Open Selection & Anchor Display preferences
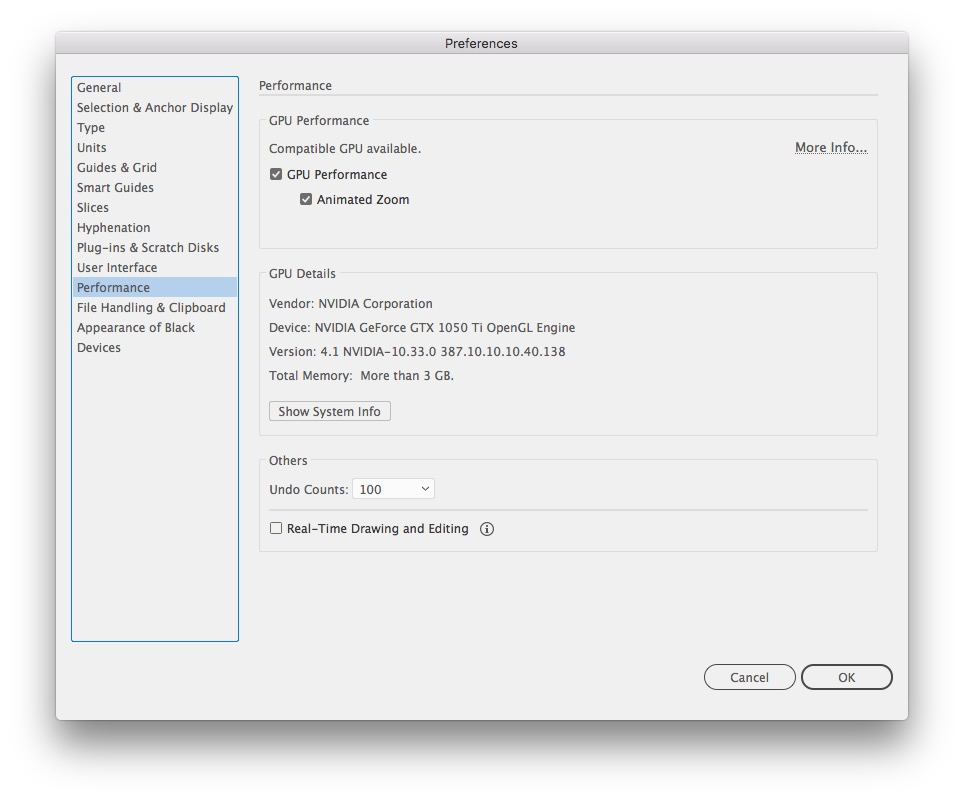Viewport: 964px width, 800px height. [x=154, y=107]
